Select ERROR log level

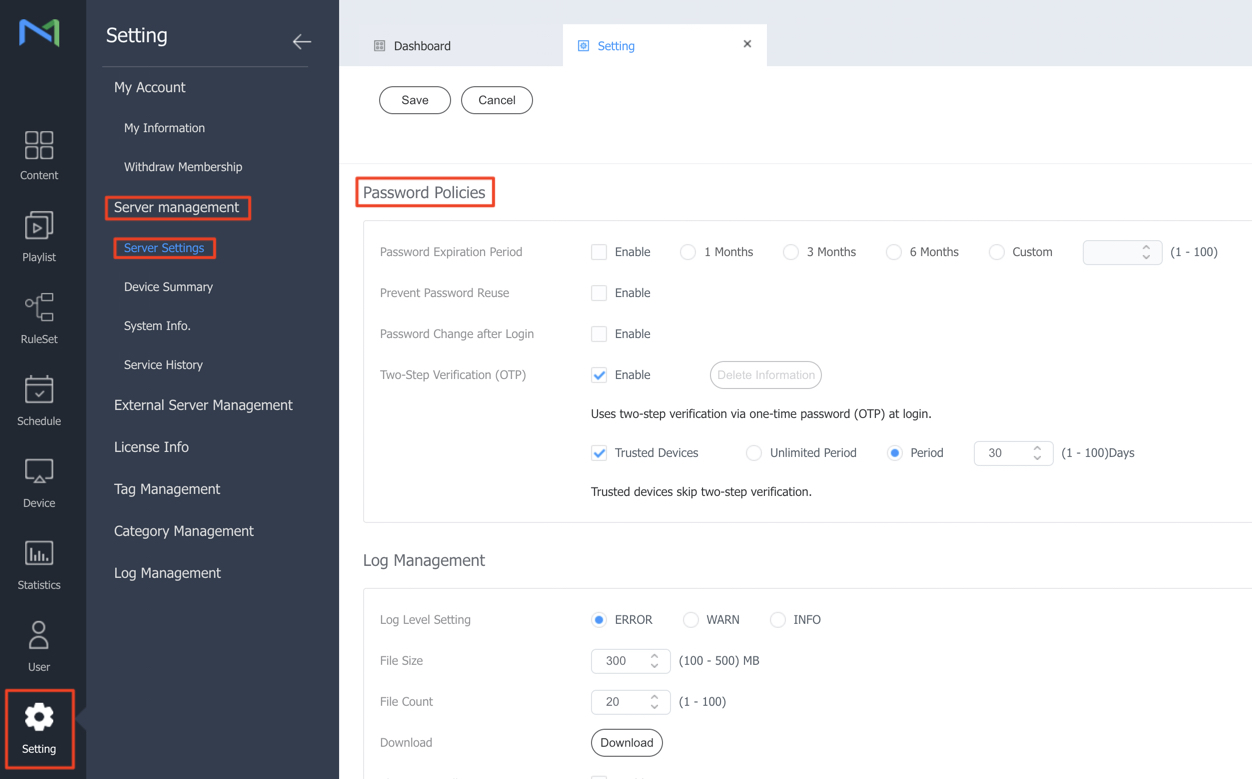click(x=599, y=620)
